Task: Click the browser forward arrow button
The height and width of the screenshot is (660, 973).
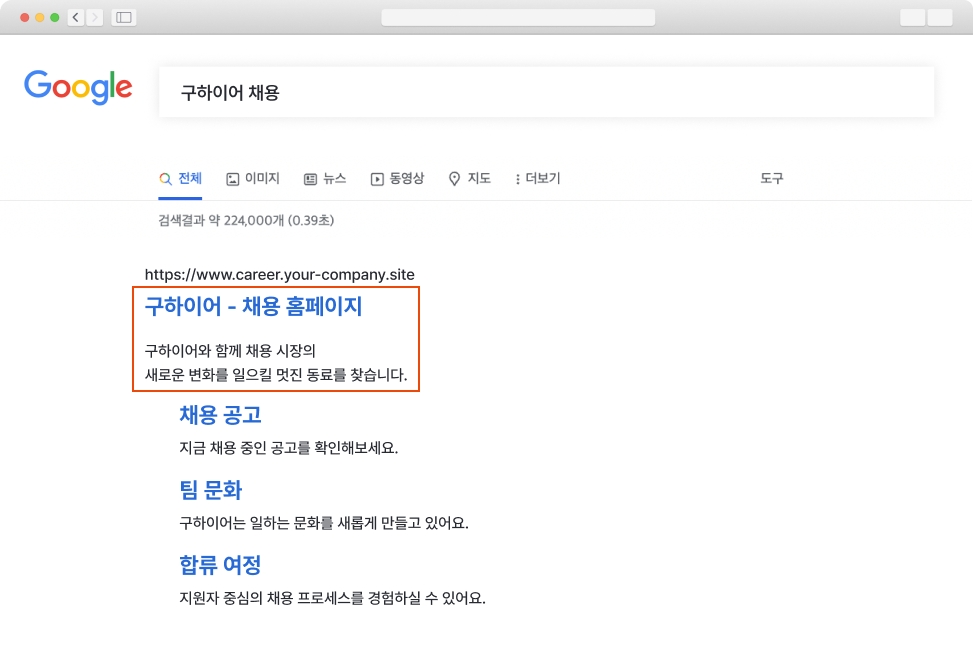Action: point(94,17)
